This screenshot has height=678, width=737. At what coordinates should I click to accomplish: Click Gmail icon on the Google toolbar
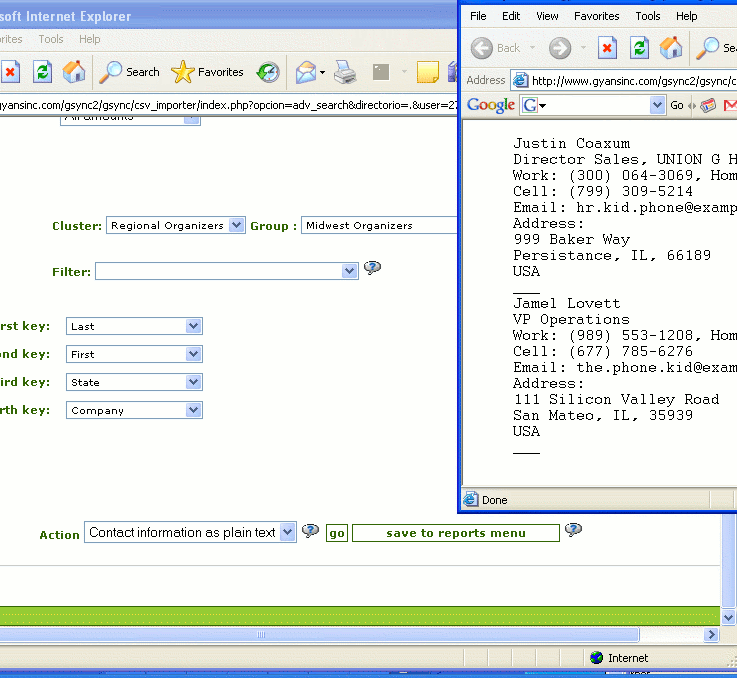[730, 105]
